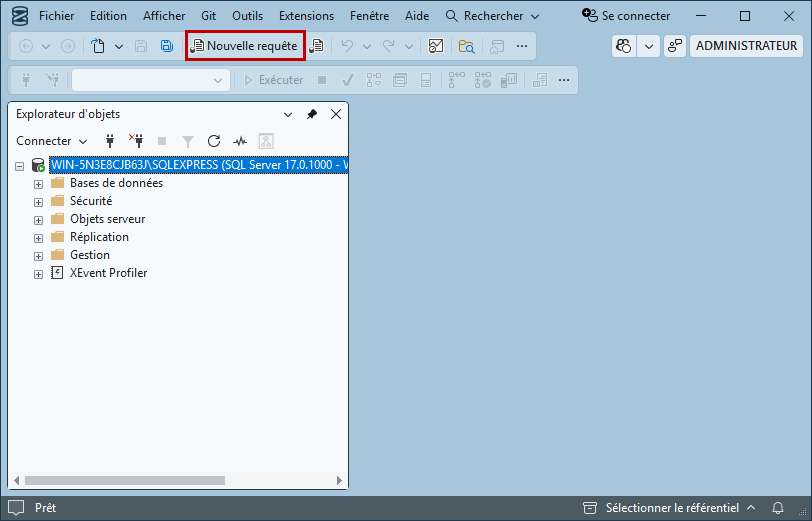The image size is (812, 521).
Task: Click the ADMINISTRATEUR button
Action: pyautogui.click(x=746, y=46)
